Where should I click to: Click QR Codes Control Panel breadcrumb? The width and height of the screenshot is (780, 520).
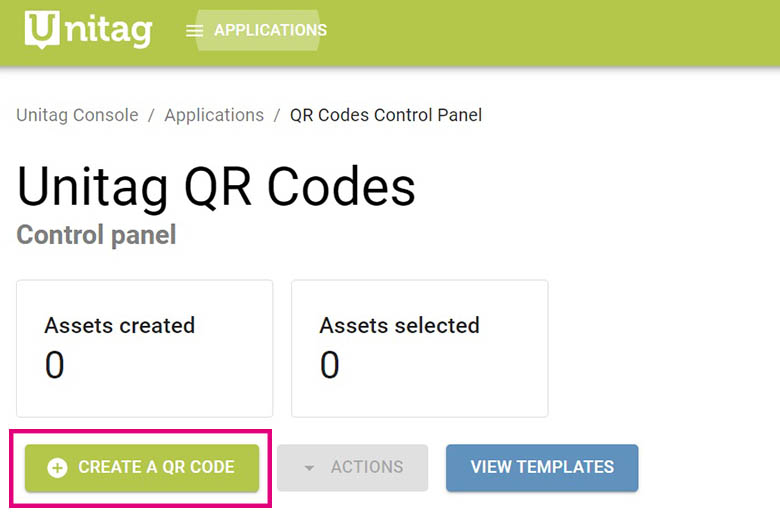click(x=386, y=115)
